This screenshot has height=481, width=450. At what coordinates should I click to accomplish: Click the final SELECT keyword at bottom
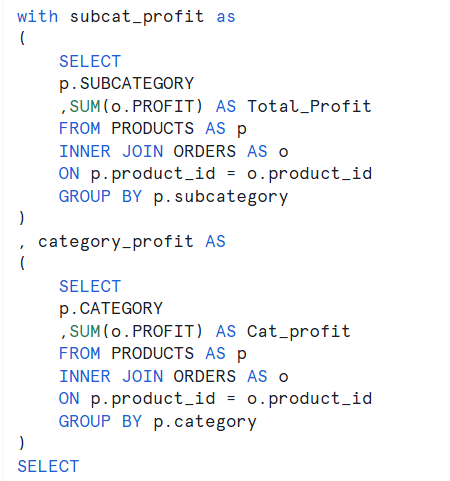coord(48,466)
